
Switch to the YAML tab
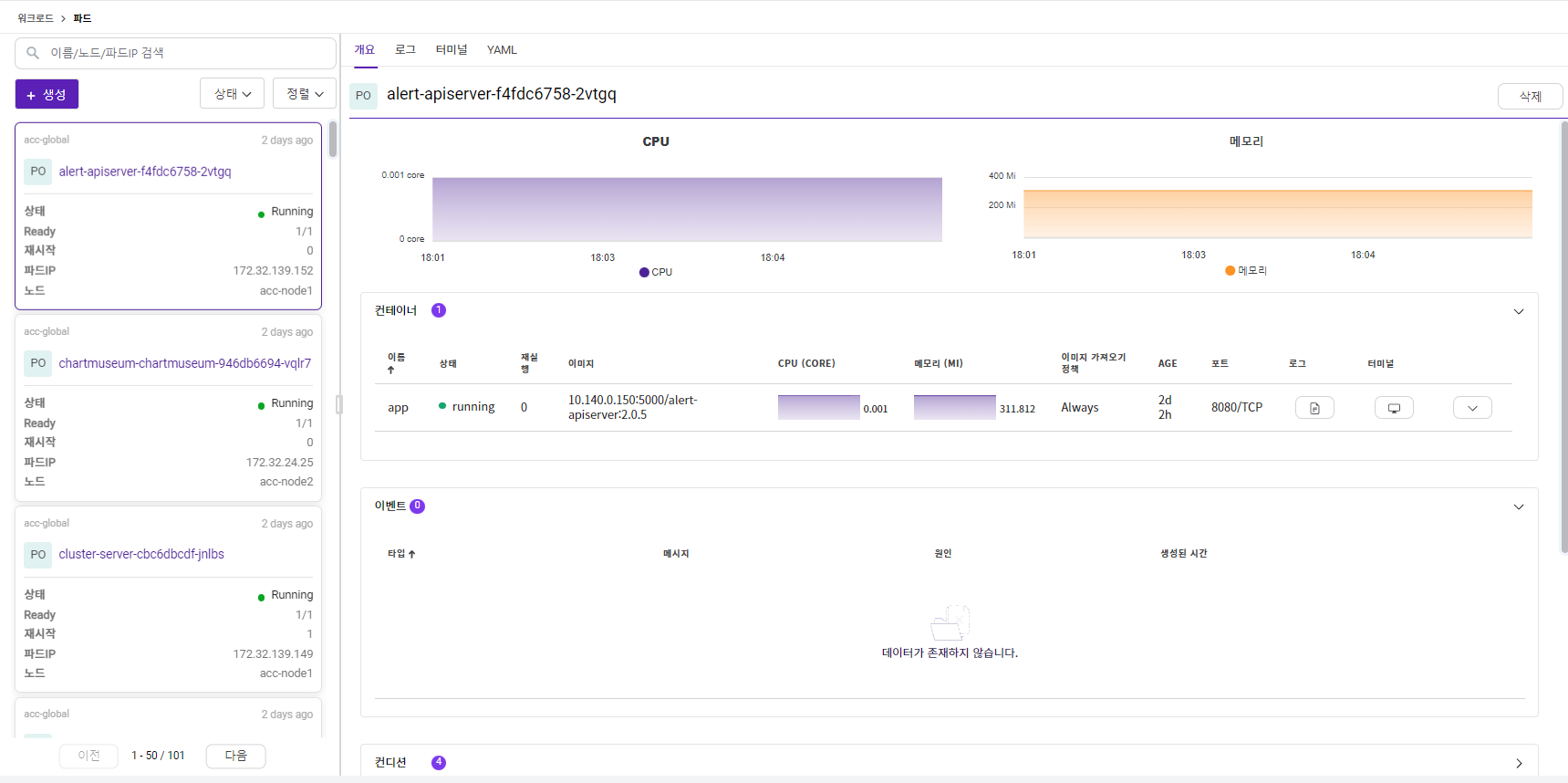coord(502,49)
